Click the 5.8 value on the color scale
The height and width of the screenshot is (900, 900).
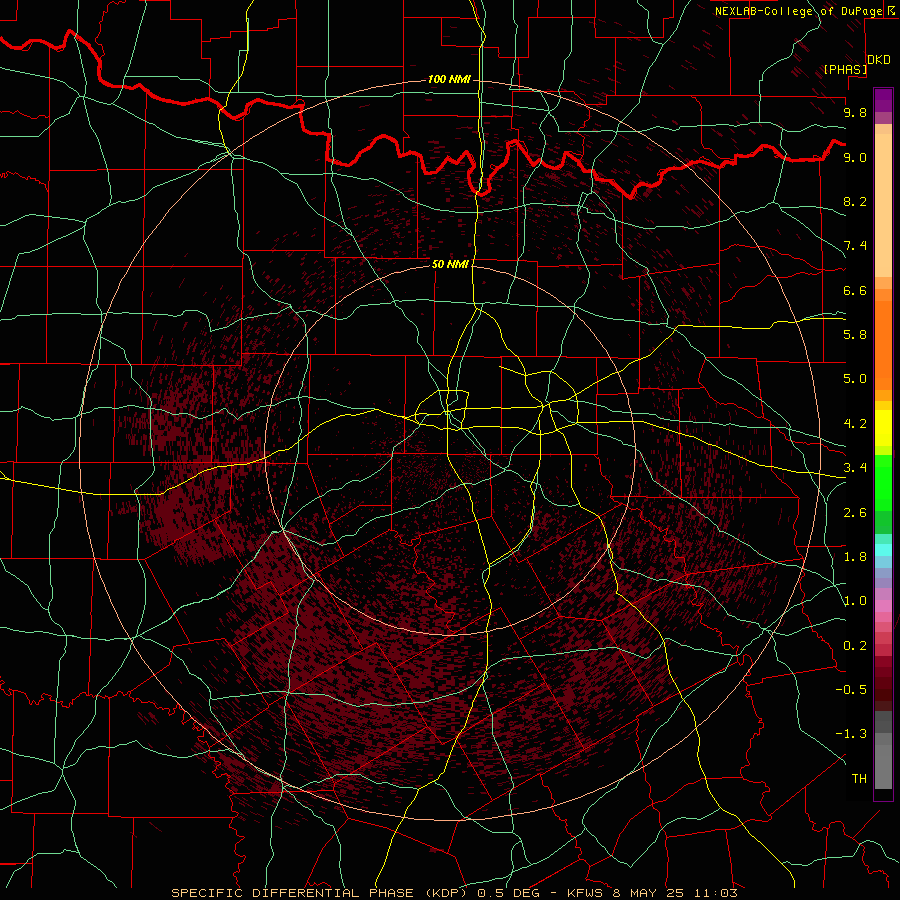pos(855,335)
